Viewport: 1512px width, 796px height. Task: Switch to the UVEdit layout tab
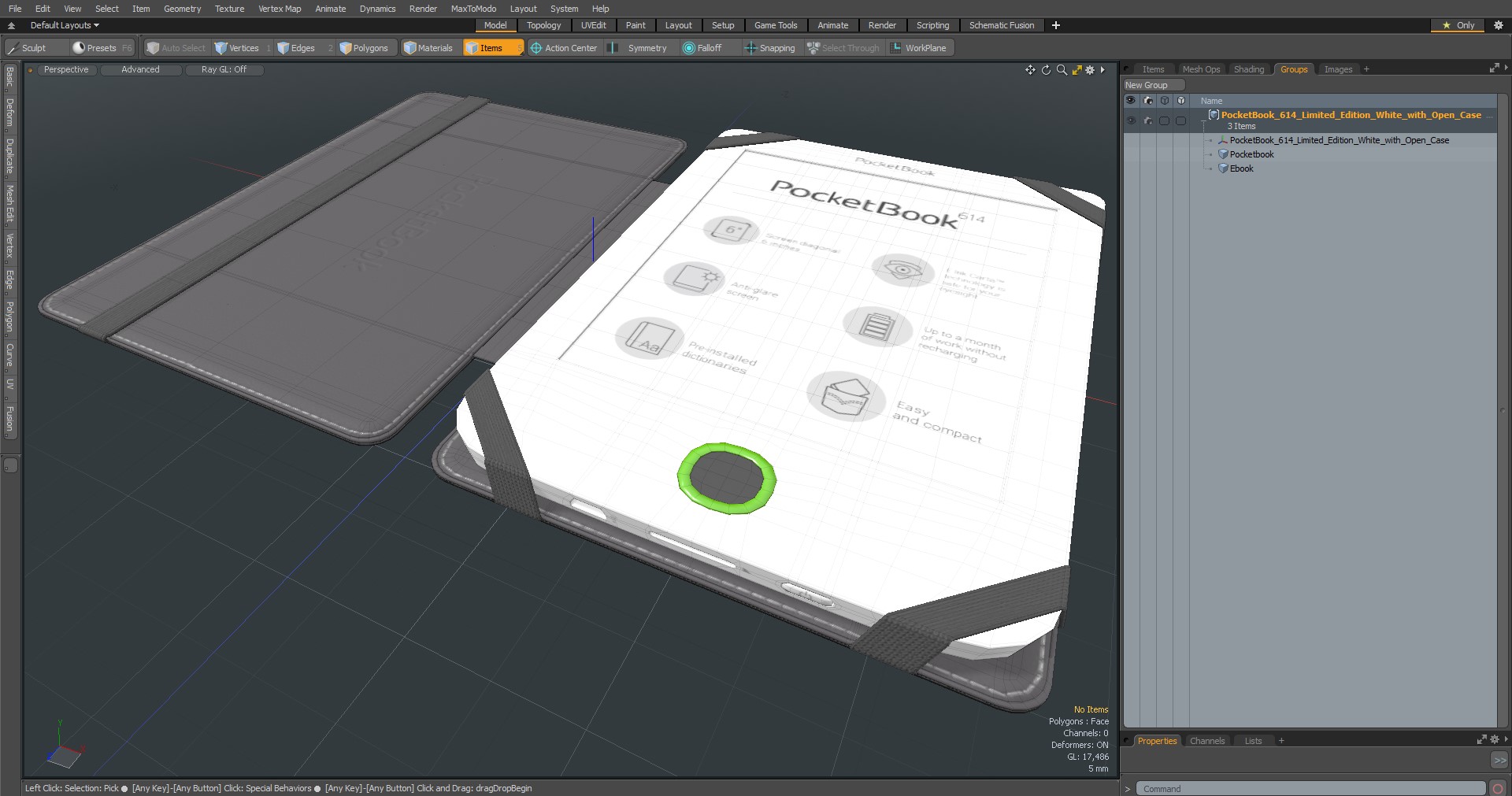click(x=593, y=25)
